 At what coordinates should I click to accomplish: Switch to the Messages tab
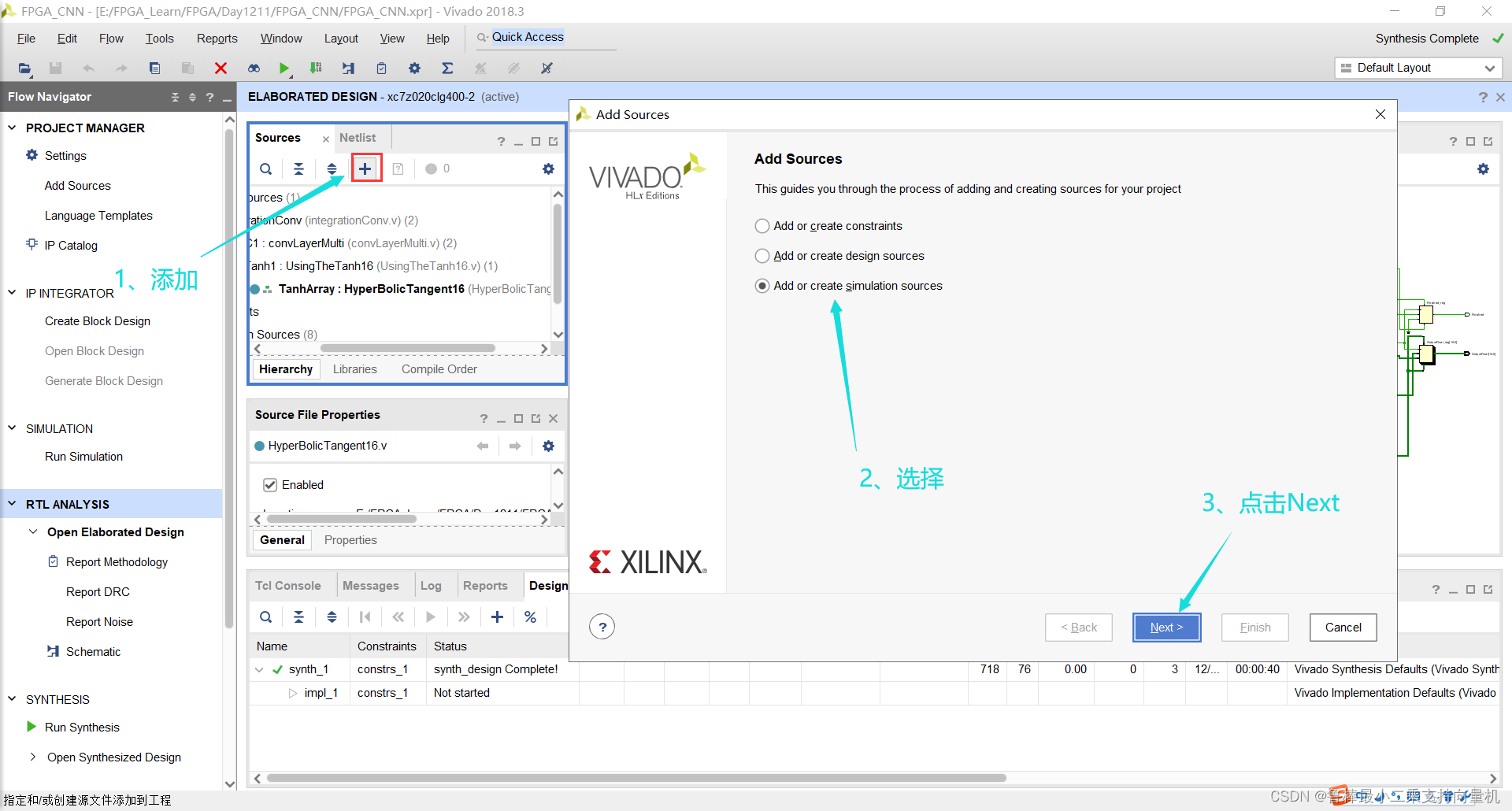(x=371, y=586)
